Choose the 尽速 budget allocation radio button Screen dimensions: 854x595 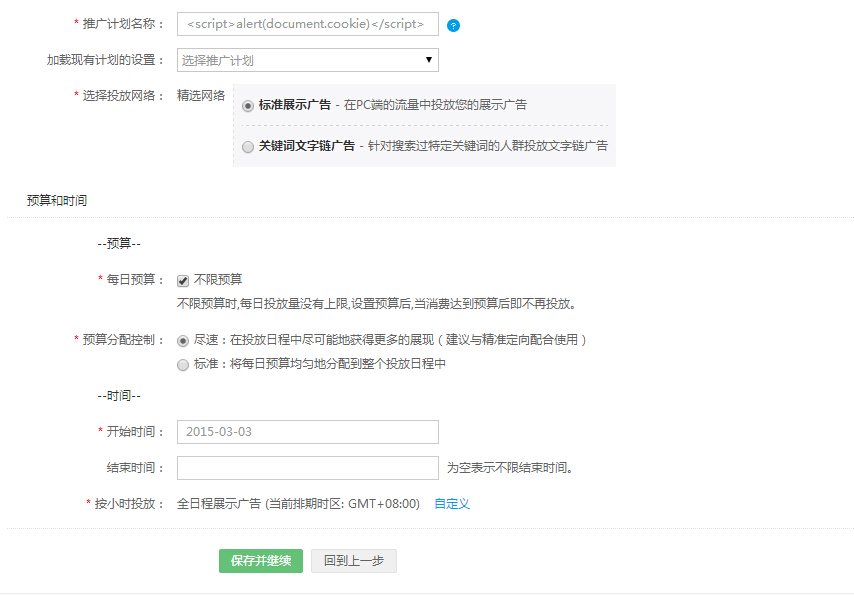click(x=183, y=341)
